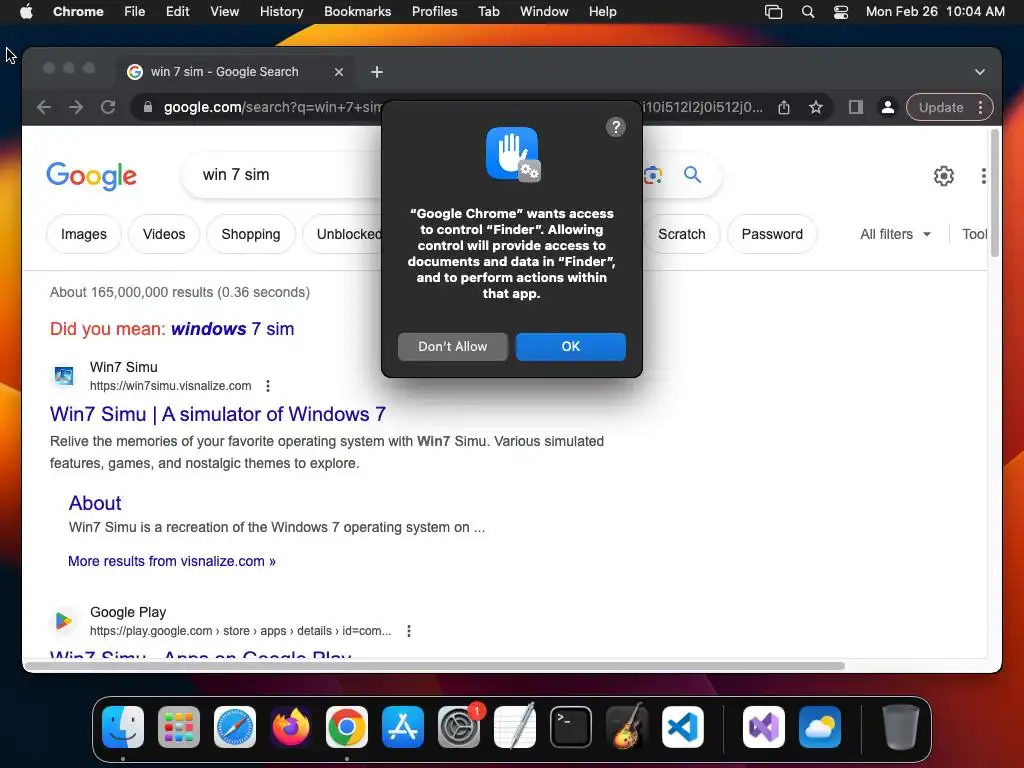This screenshot has height=768, width=1024.
Task: Open Google apps dots menu
Action: 984,176
